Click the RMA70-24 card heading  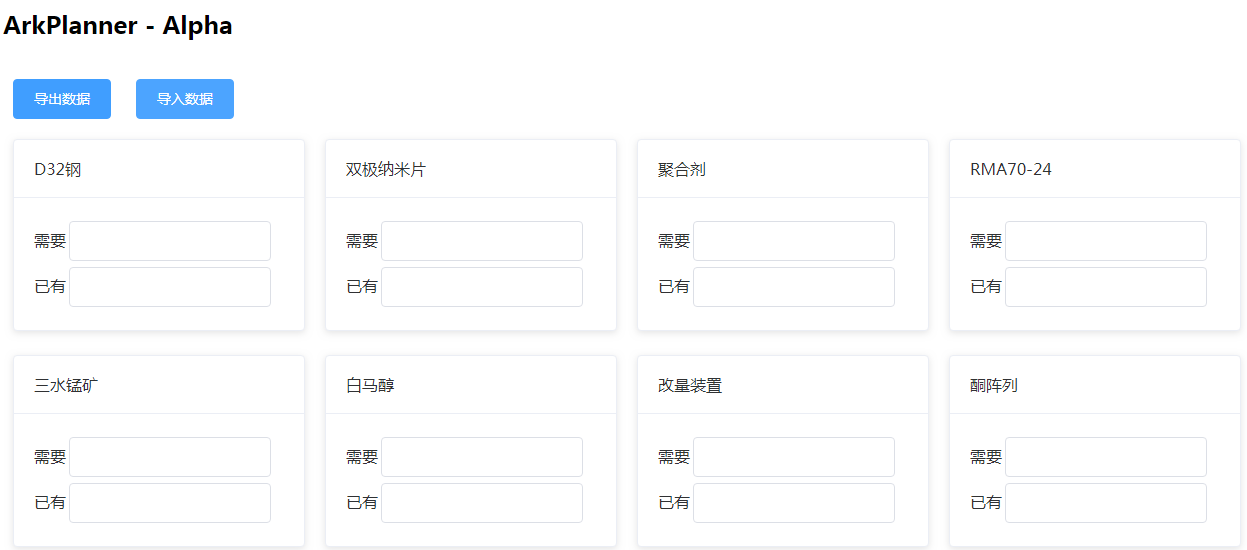1011,170
